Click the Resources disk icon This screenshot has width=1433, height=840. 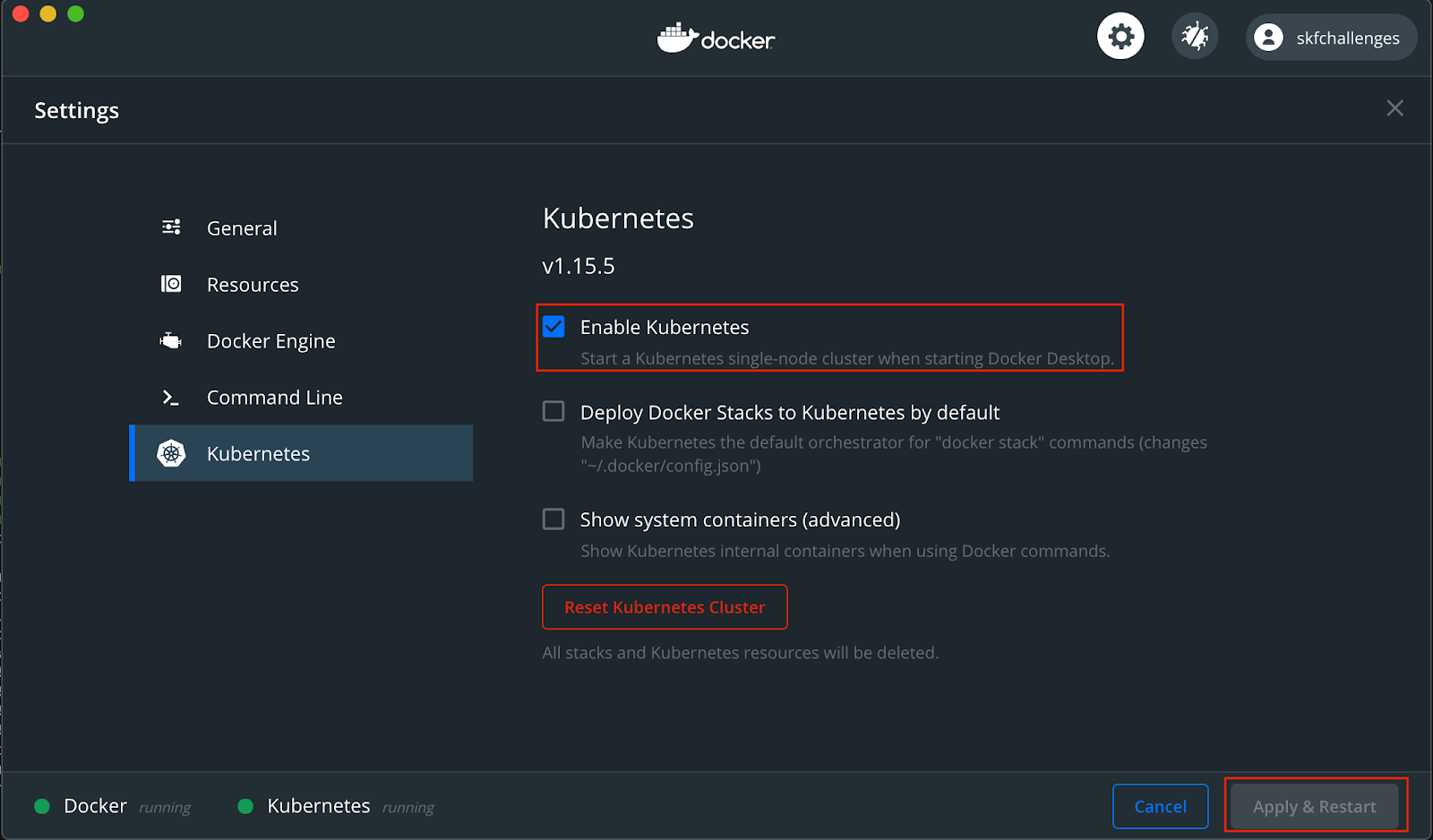[171, 284]
